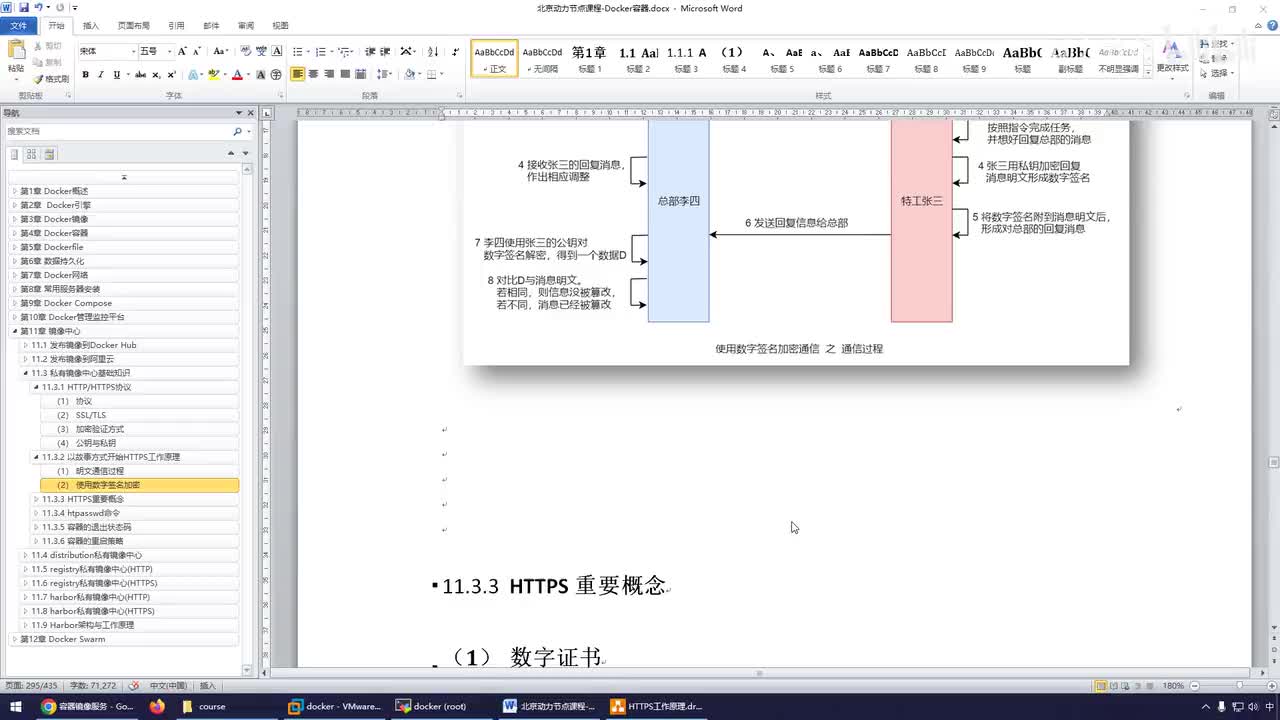Increase paragraph indent
The image size is (1280, 720).
(385, 51)
